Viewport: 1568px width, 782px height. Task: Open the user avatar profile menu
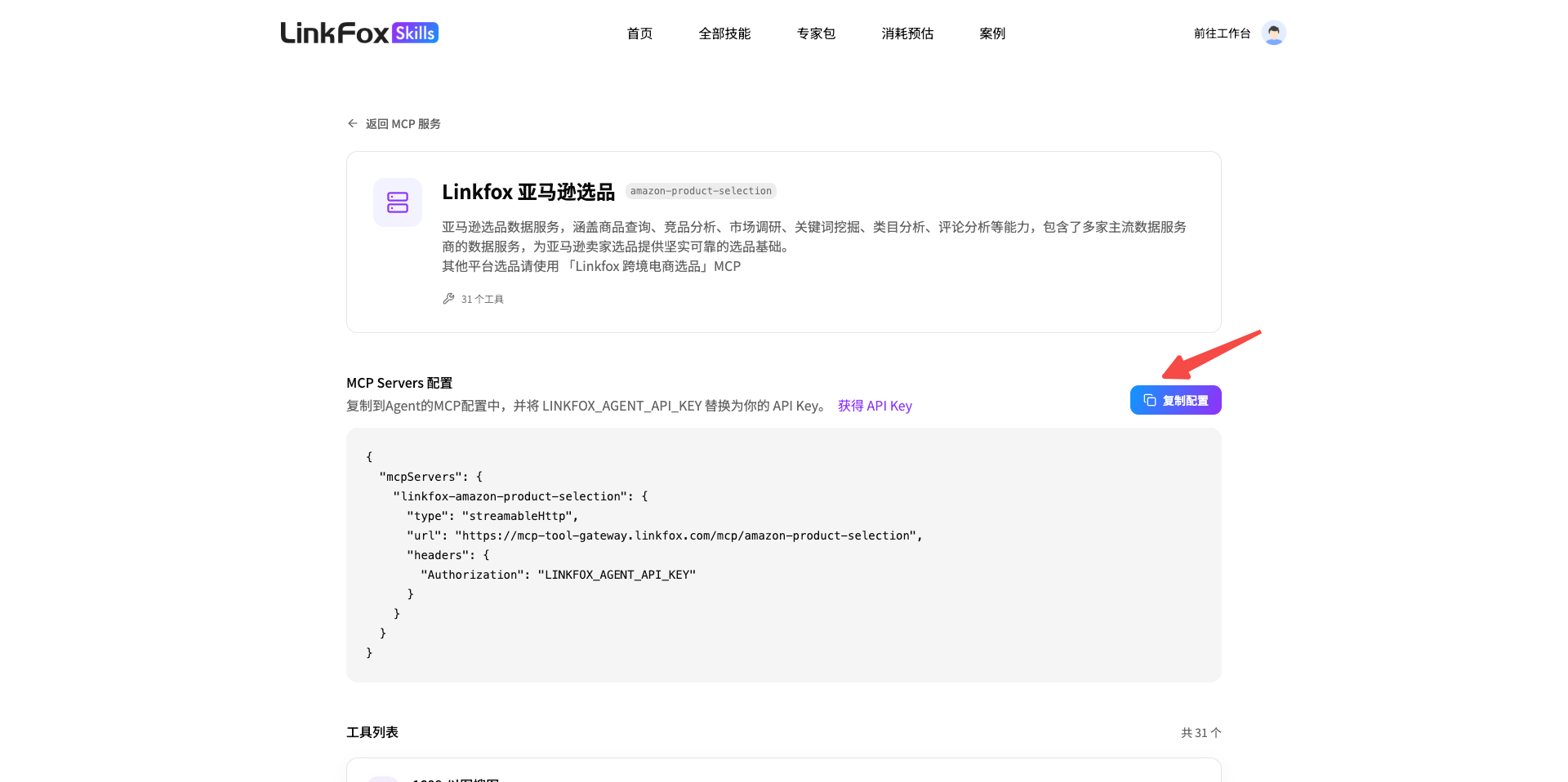[1273, 33]
